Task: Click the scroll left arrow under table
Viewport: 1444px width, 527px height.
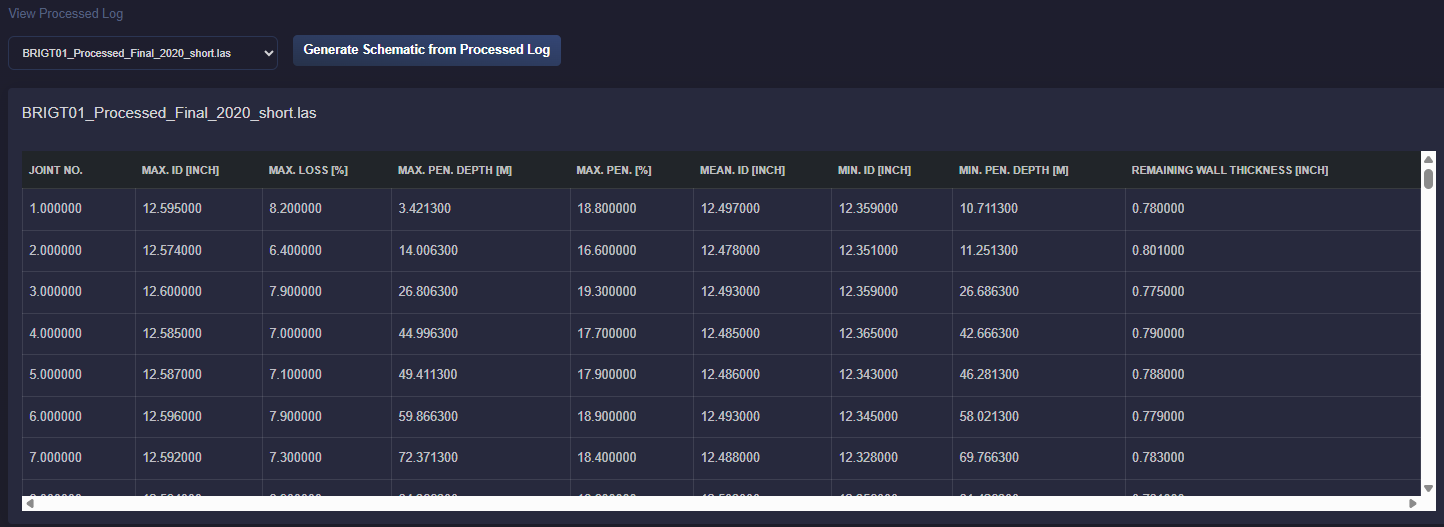Action: pyautogui.click(x=29, y=504)
